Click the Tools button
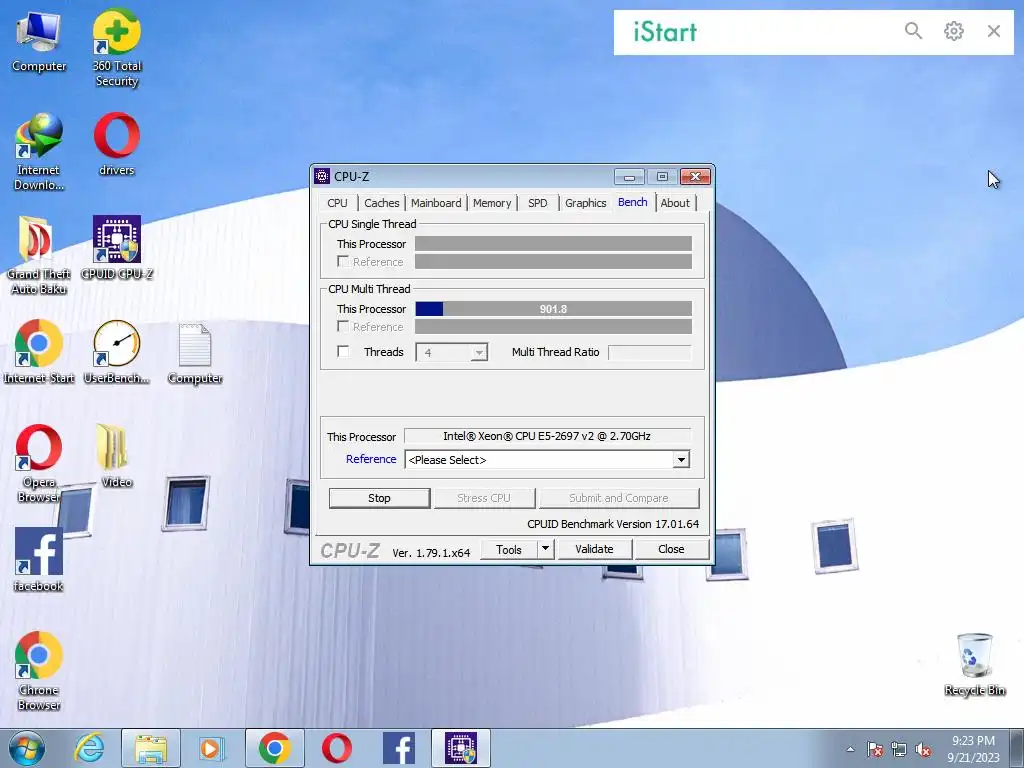 (x=509, y=550)
